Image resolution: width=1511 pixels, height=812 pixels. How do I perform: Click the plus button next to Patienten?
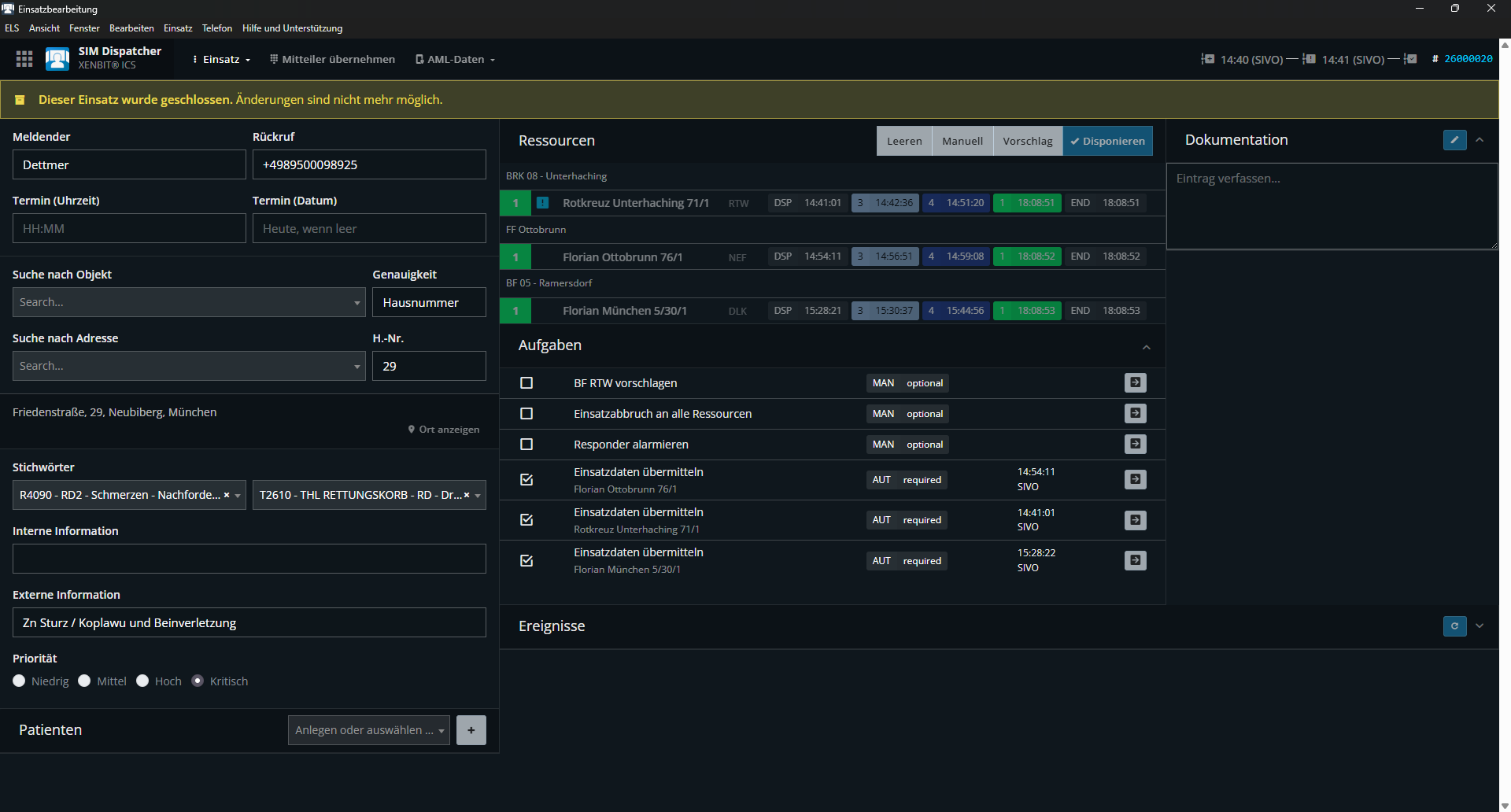point(471,730)
